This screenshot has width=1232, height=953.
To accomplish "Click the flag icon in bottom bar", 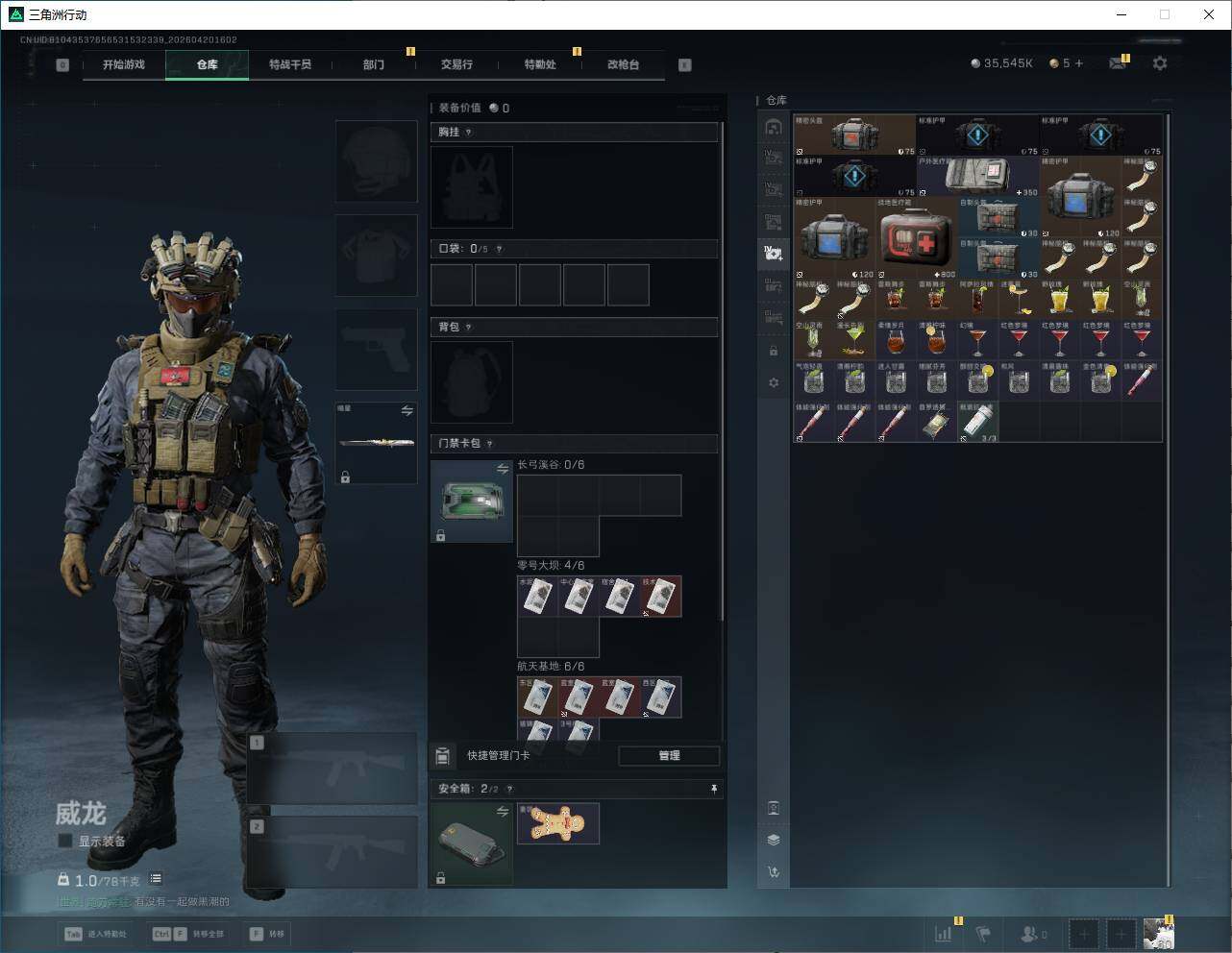I will [x=983, y=934].
